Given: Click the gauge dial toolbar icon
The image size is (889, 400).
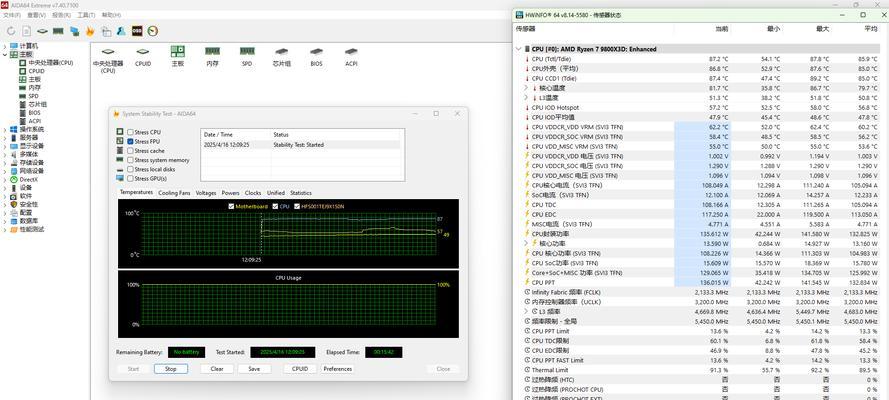Looking at the screenshot, I should [x=153, y=31].
